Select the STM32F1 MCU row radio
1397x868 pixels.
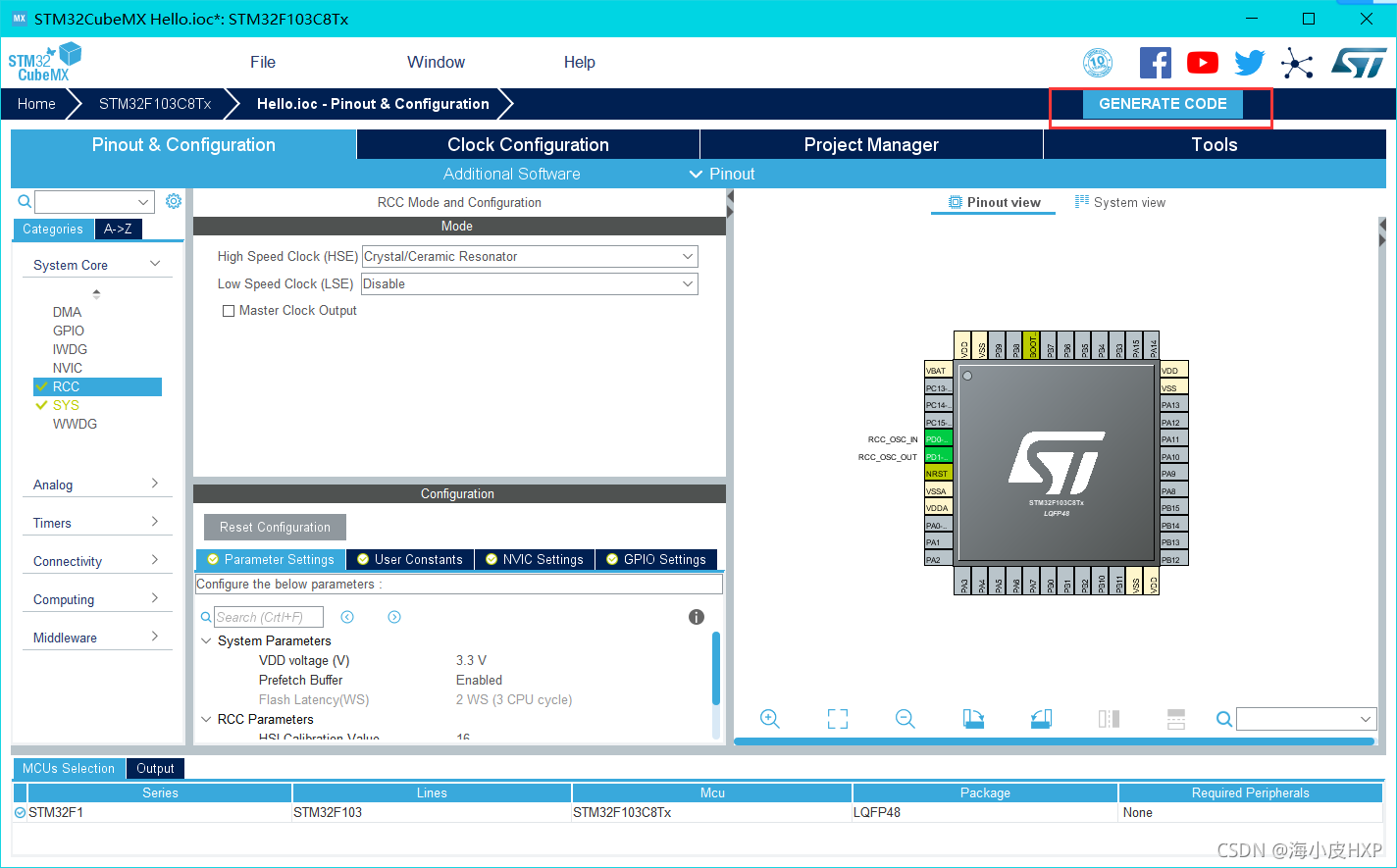point(21,813)
